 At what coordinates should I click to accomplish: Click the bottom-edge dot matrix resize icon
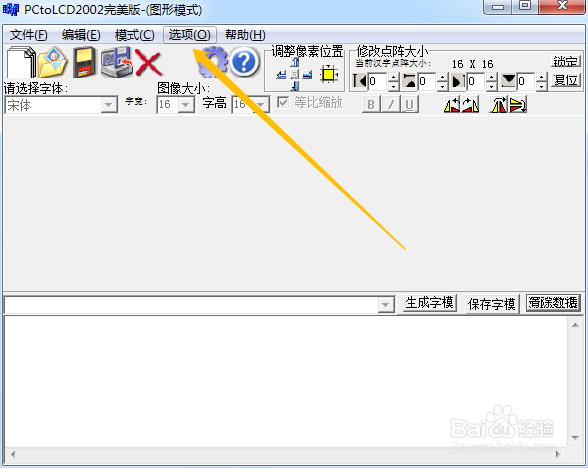pos(508,81)
